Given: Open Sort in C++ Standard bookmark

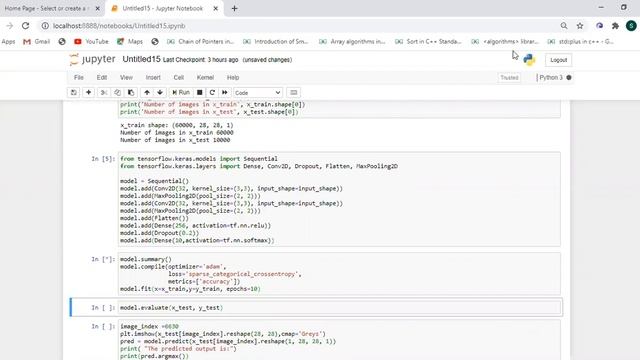Looking at the screenshot, I should (x=429, y=42).
